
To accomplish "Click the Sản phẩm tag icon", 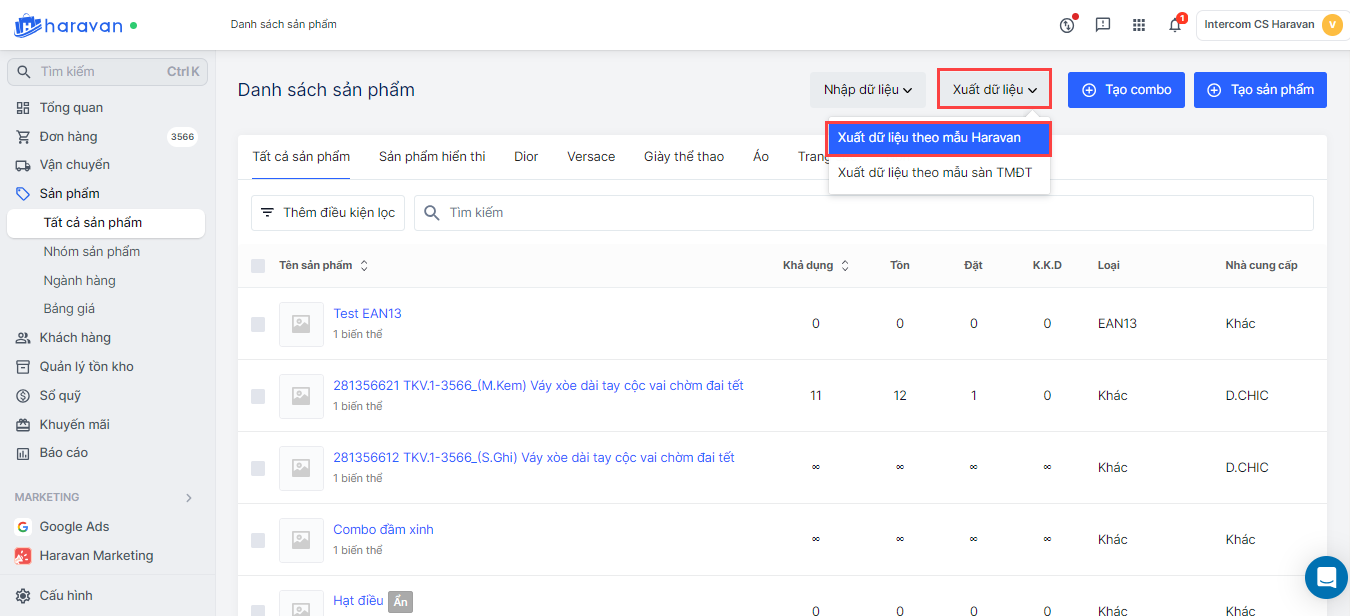I will (x=23, y=194).
